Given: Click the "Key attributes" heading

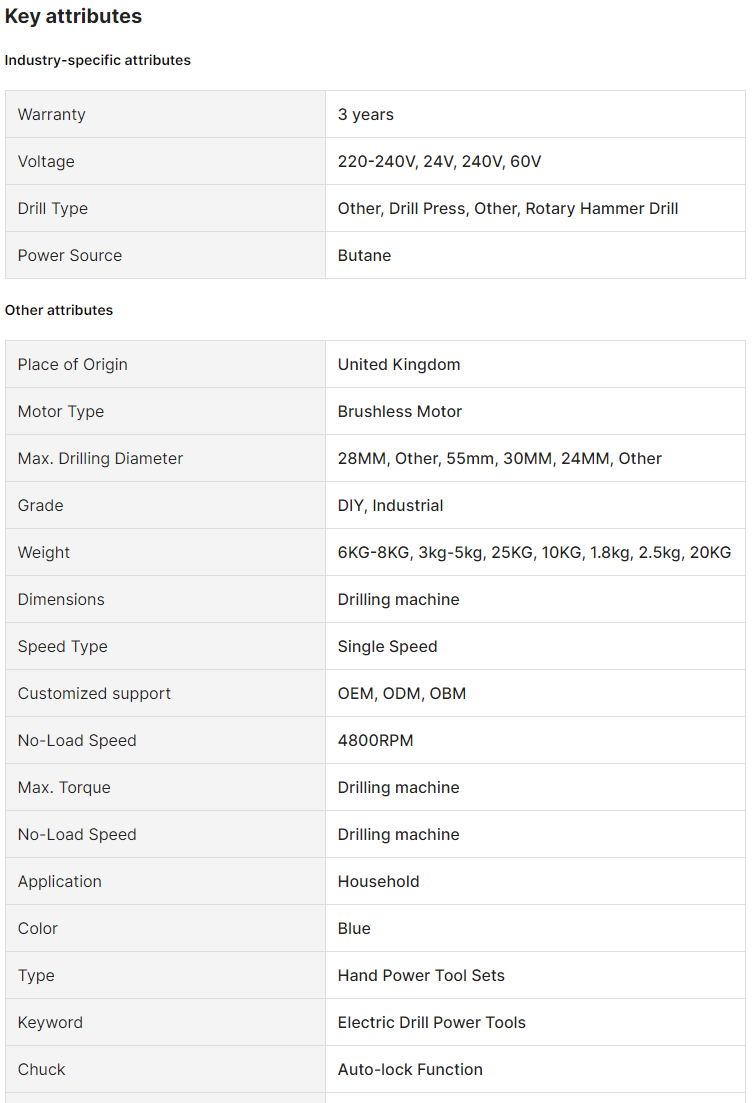Looking at the screenshot, I should 73,16.
